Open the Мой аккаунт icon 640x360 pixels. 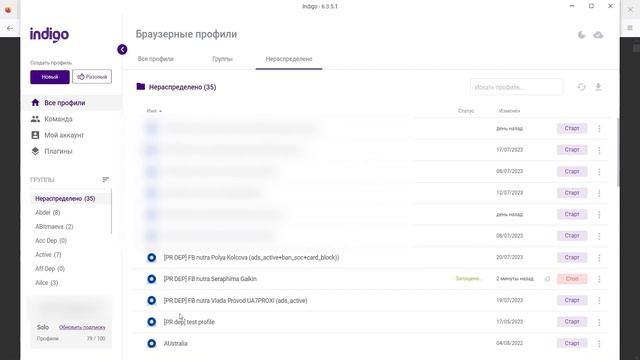[35, 135]
